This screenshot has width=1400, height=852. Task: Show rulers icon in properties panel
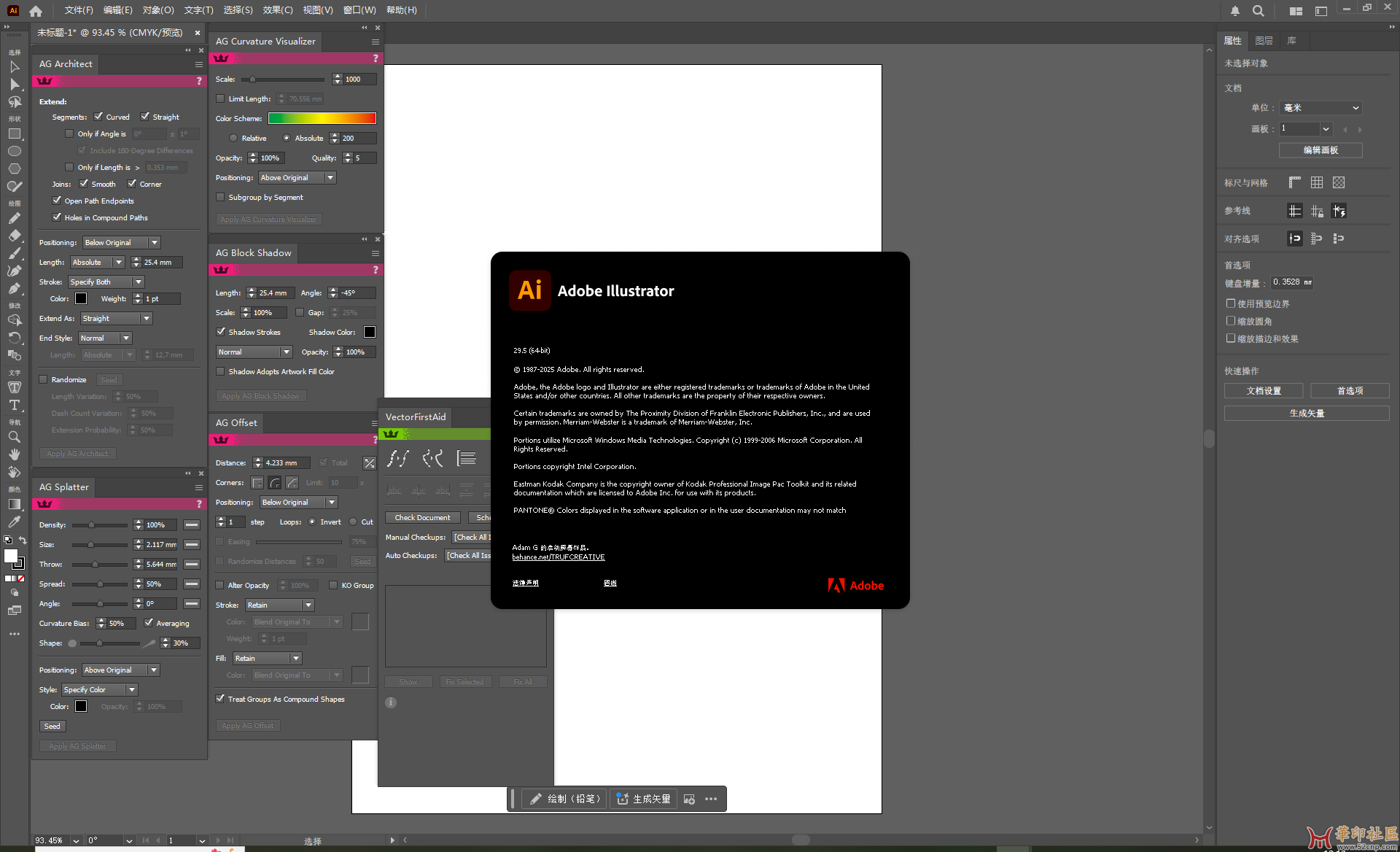click(1295, 182)
